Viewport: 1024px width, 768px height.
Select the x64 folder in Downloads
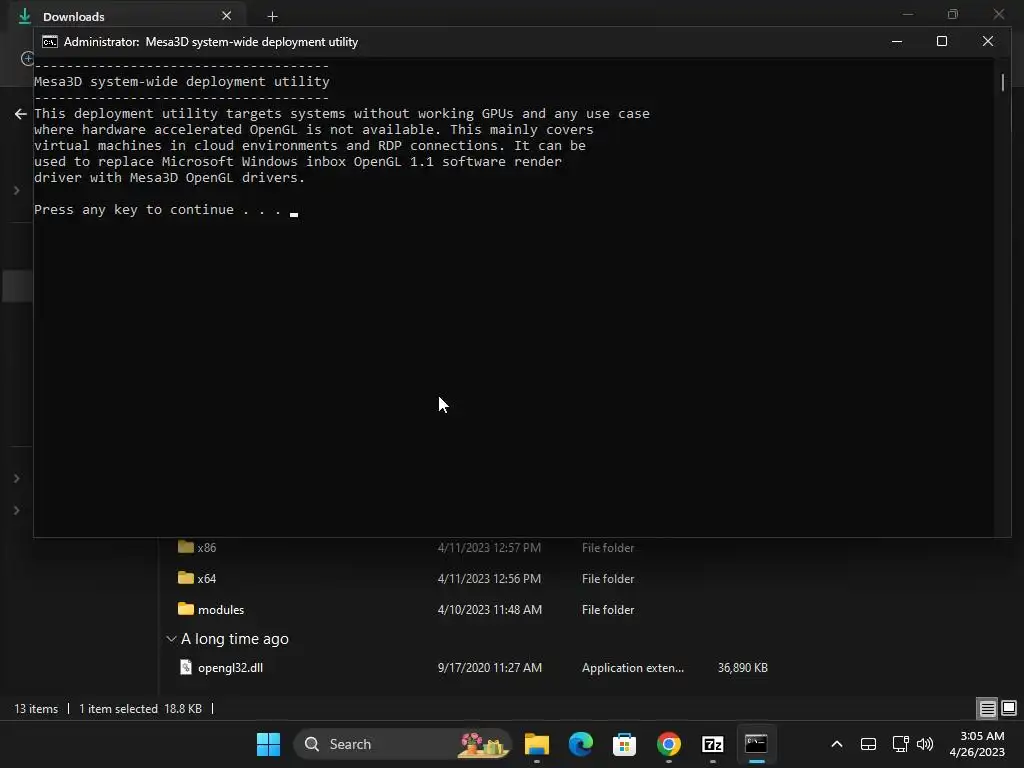tap(206, 579)
